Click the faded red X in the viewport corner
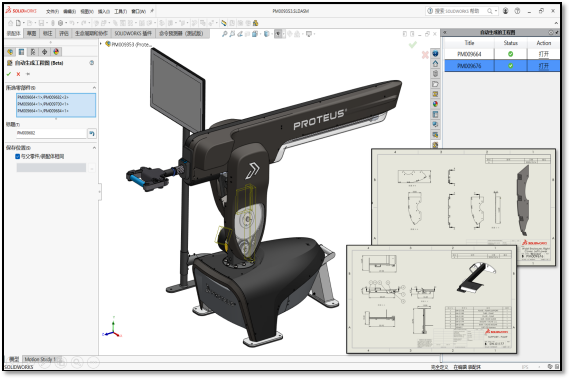571x380 pixels. coord(425,55)
